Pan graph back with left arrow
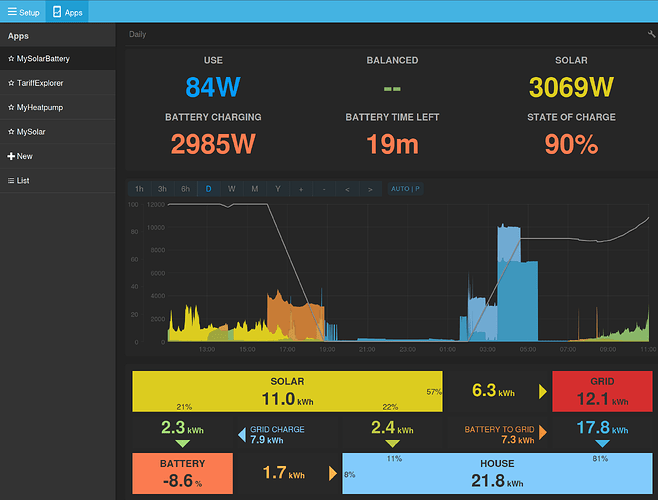Viewport: 658px width, 500px height. point(347,189)
